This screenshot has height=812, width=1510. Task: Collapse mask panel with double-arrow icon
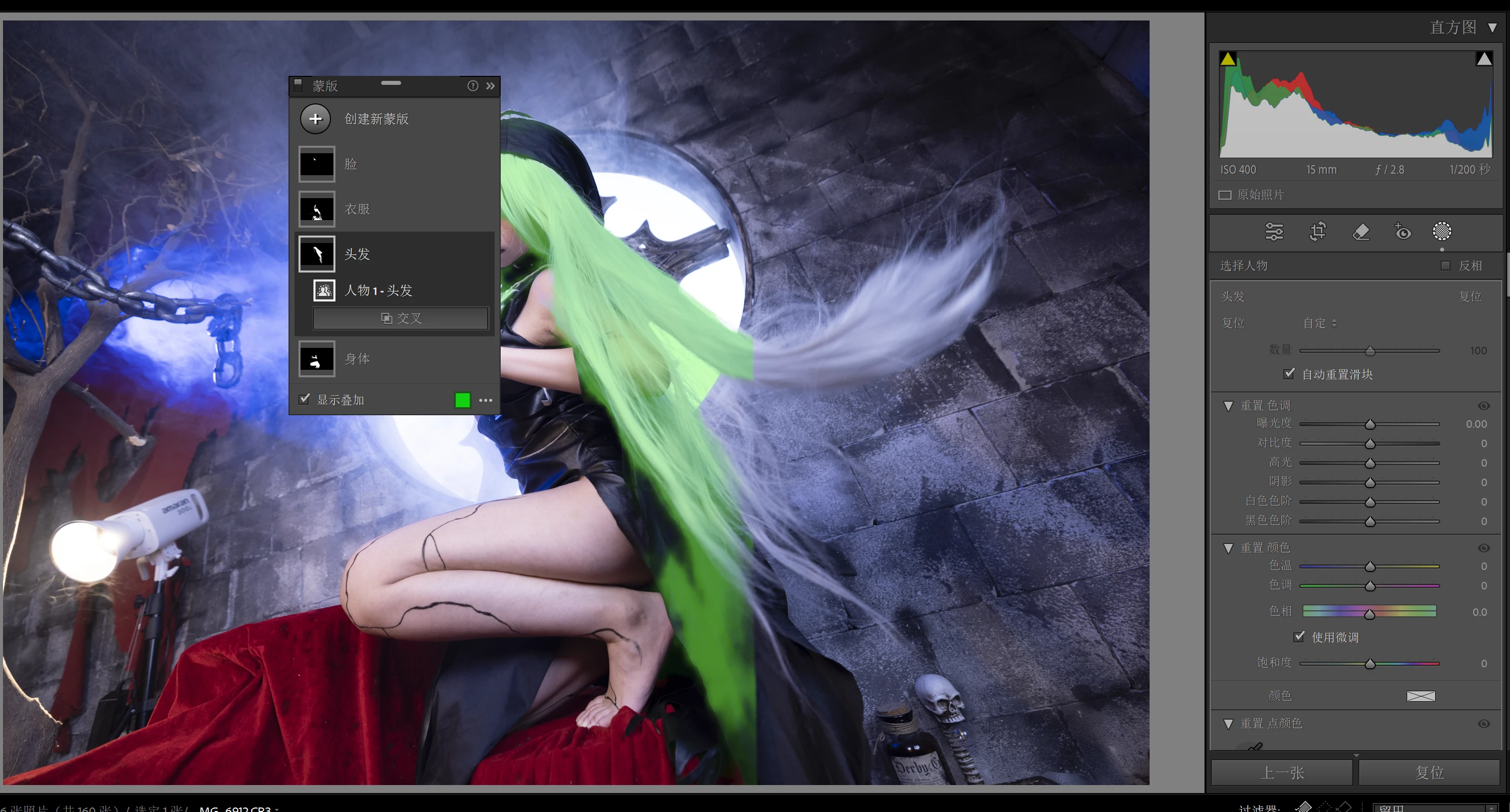click(491, 86)
